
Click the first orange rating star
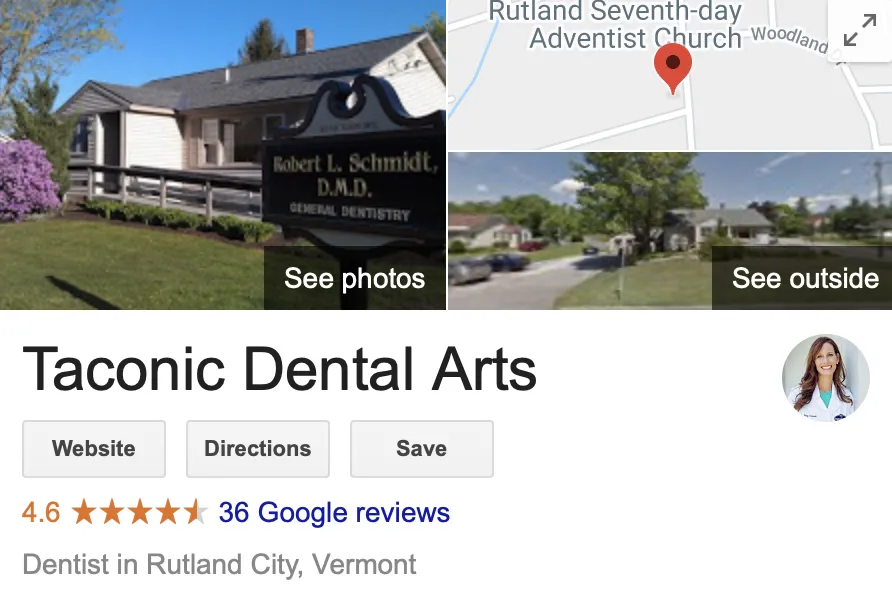pos(84,512)
